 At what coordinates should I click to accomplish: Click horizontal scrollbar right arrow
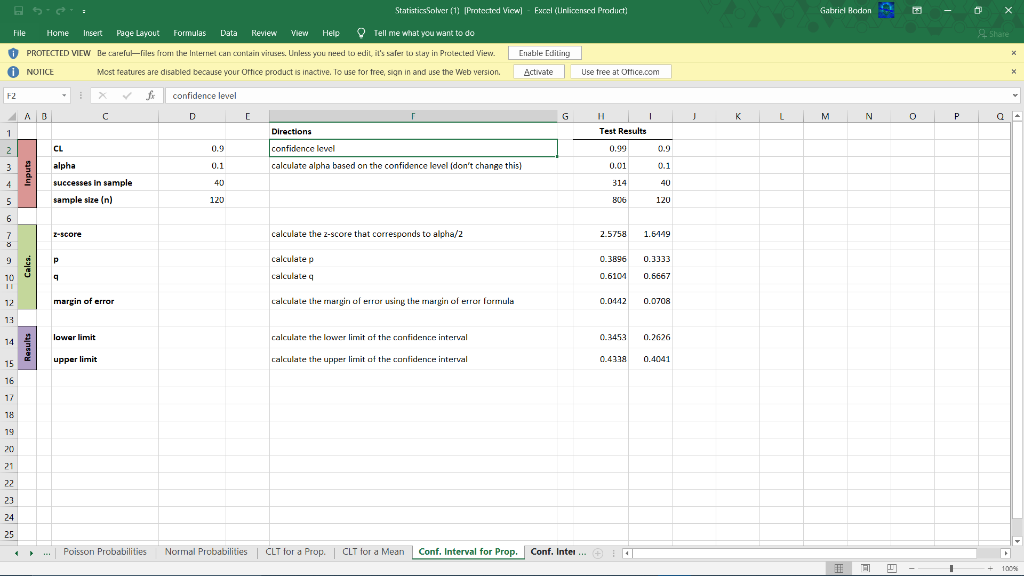(1006, 553)
